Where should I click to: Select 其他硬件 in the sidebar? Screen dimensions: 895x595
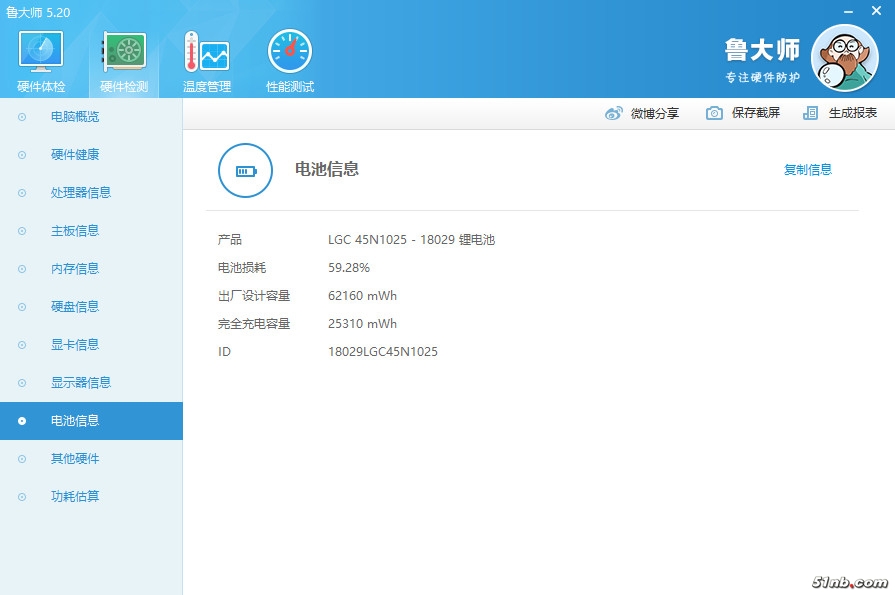pos(75,459)
